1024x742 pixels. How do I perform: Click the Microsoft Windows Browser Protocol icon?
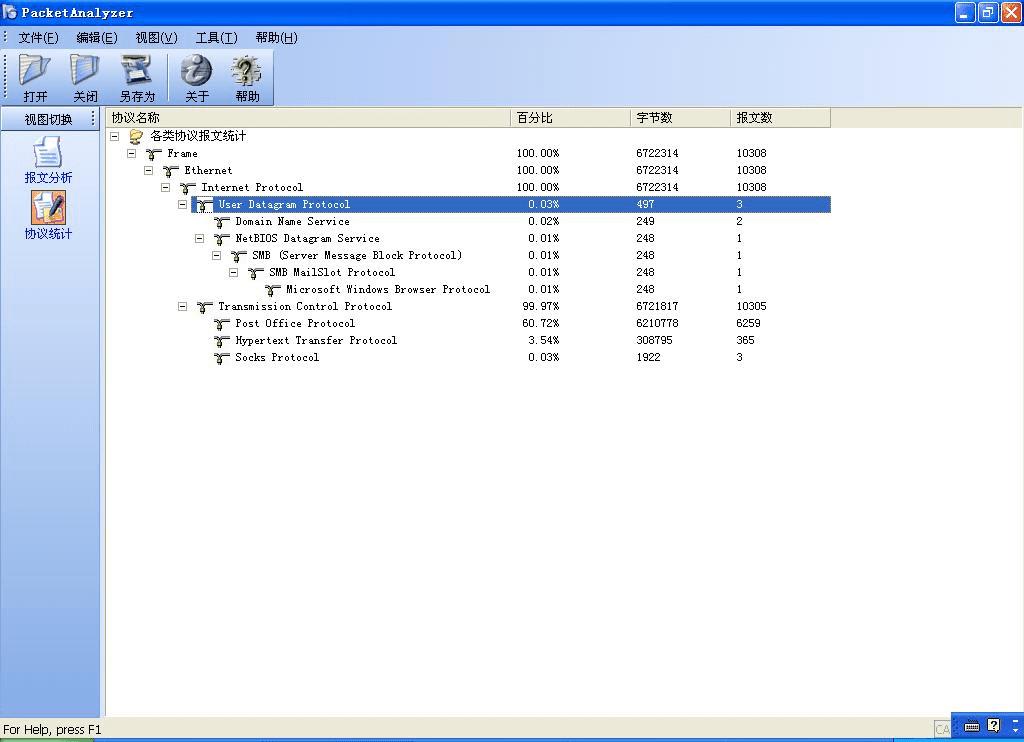pyautogui.click(x=272, y=290)
